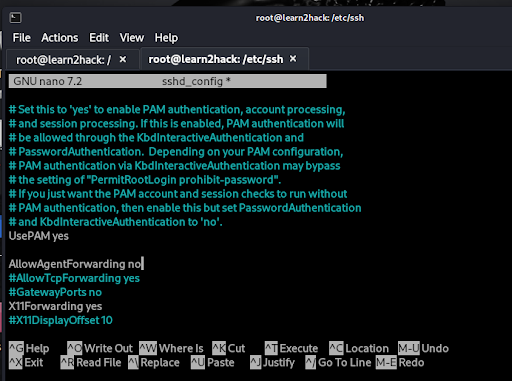Click comment line starting 'Set this to yes'
The width and height of the screenshot is (512, 381).
177,110
